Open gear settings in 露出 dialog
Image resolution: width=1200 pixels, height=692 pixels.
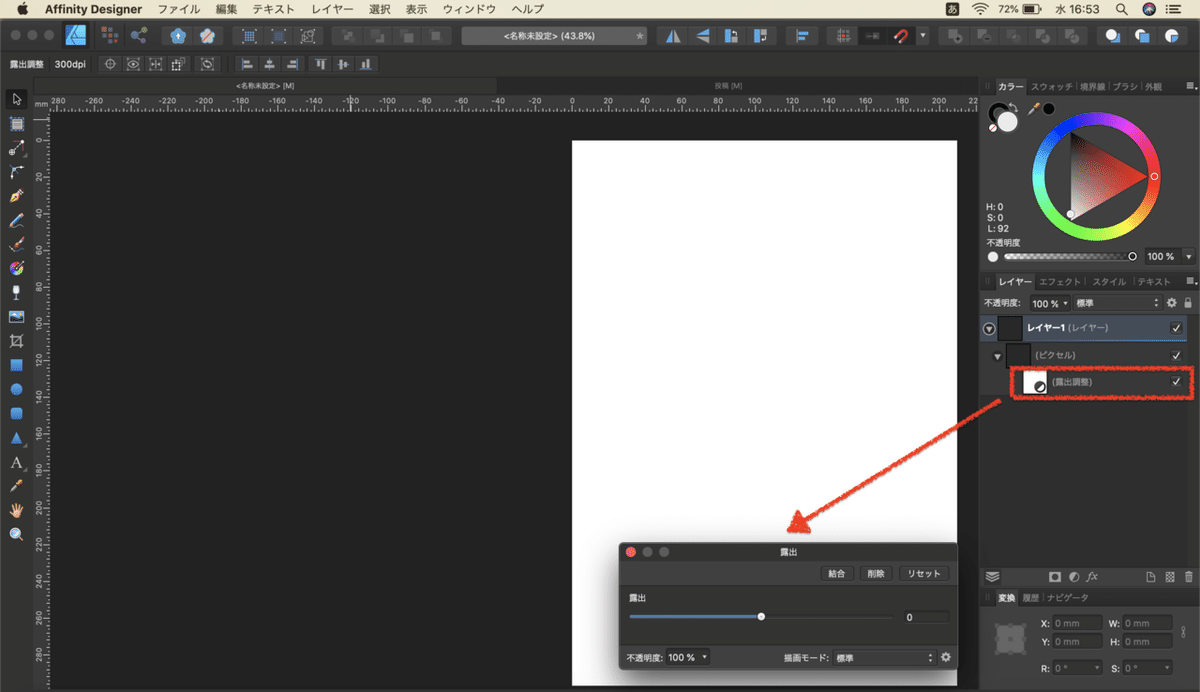point(945,658)
